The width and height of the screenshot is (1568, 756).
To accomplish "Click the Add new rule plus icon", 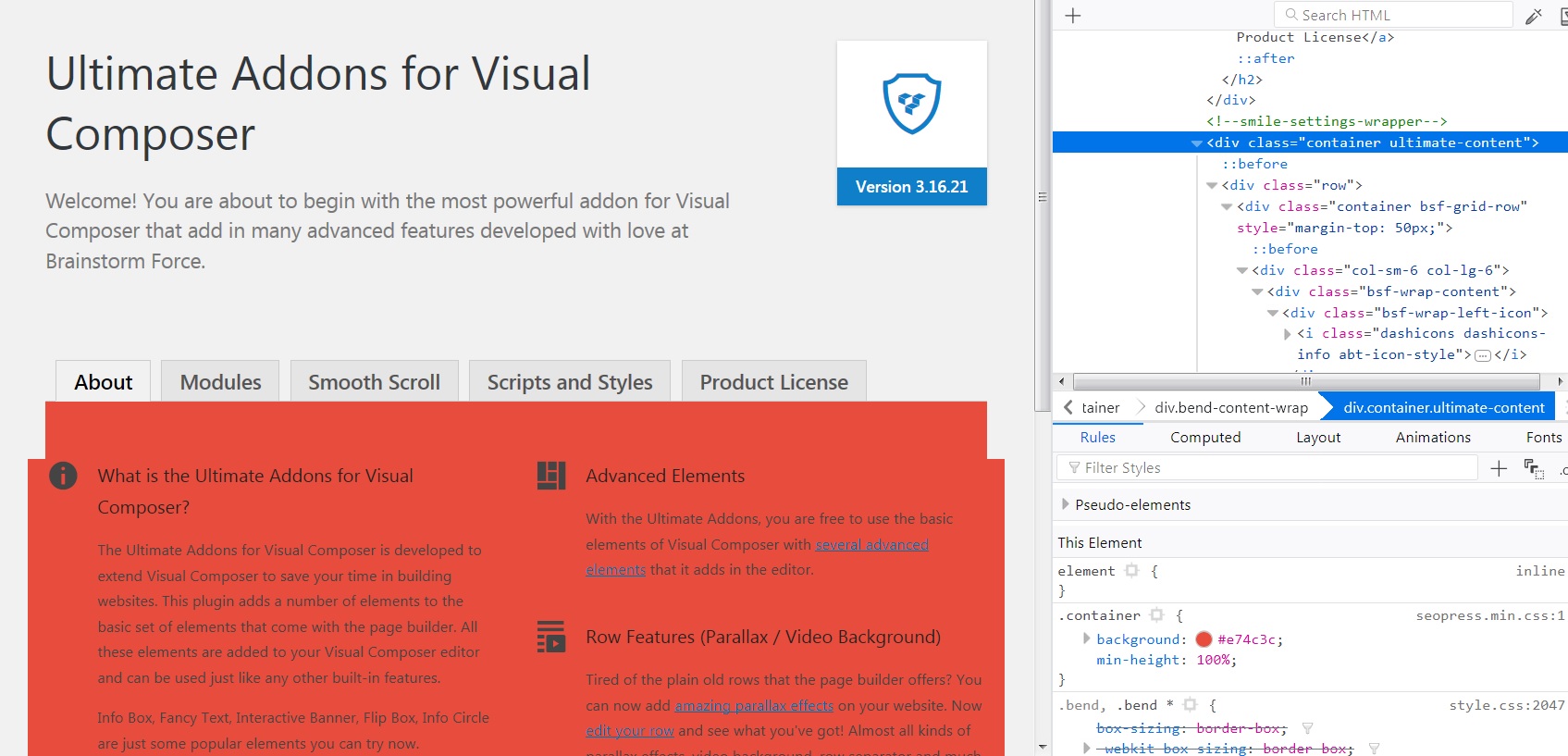I will 1499,468.
